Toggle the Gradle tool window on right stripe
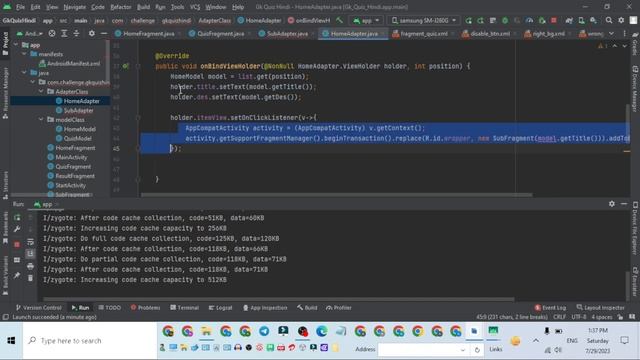Image resolution: width=640 pixels, height=360 pixels. click(635, 44)
